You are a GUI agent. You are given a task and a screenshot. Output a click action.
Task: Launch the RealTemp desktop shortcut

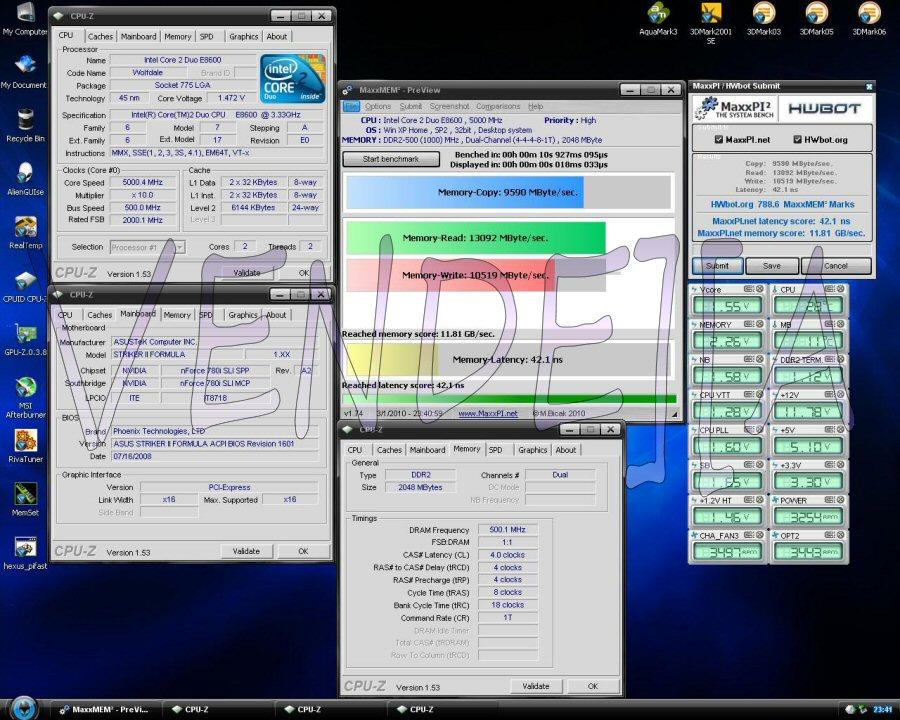[x=25, y=232]
